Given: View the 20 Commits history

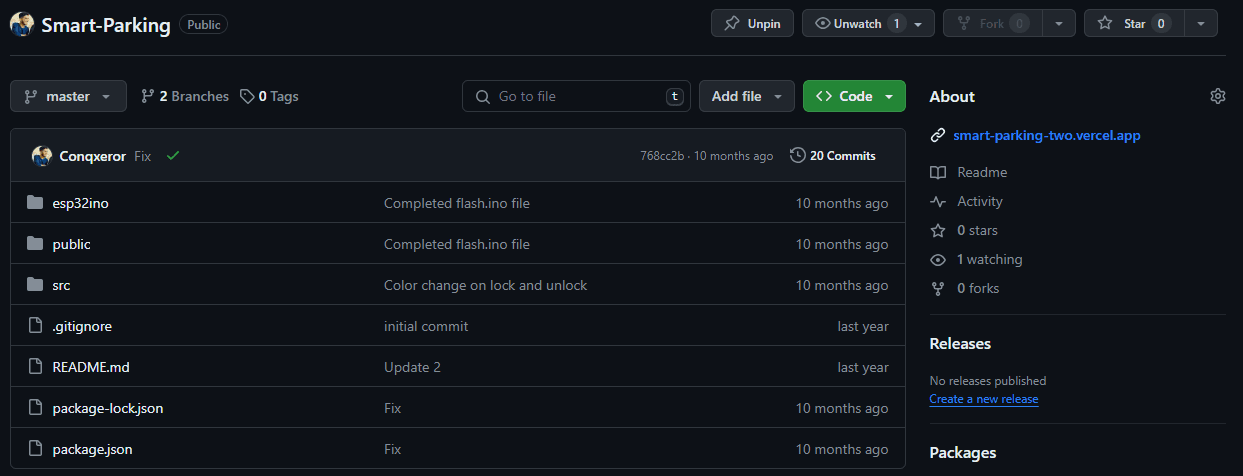Looking at the screenshot, I should (832, 156).
